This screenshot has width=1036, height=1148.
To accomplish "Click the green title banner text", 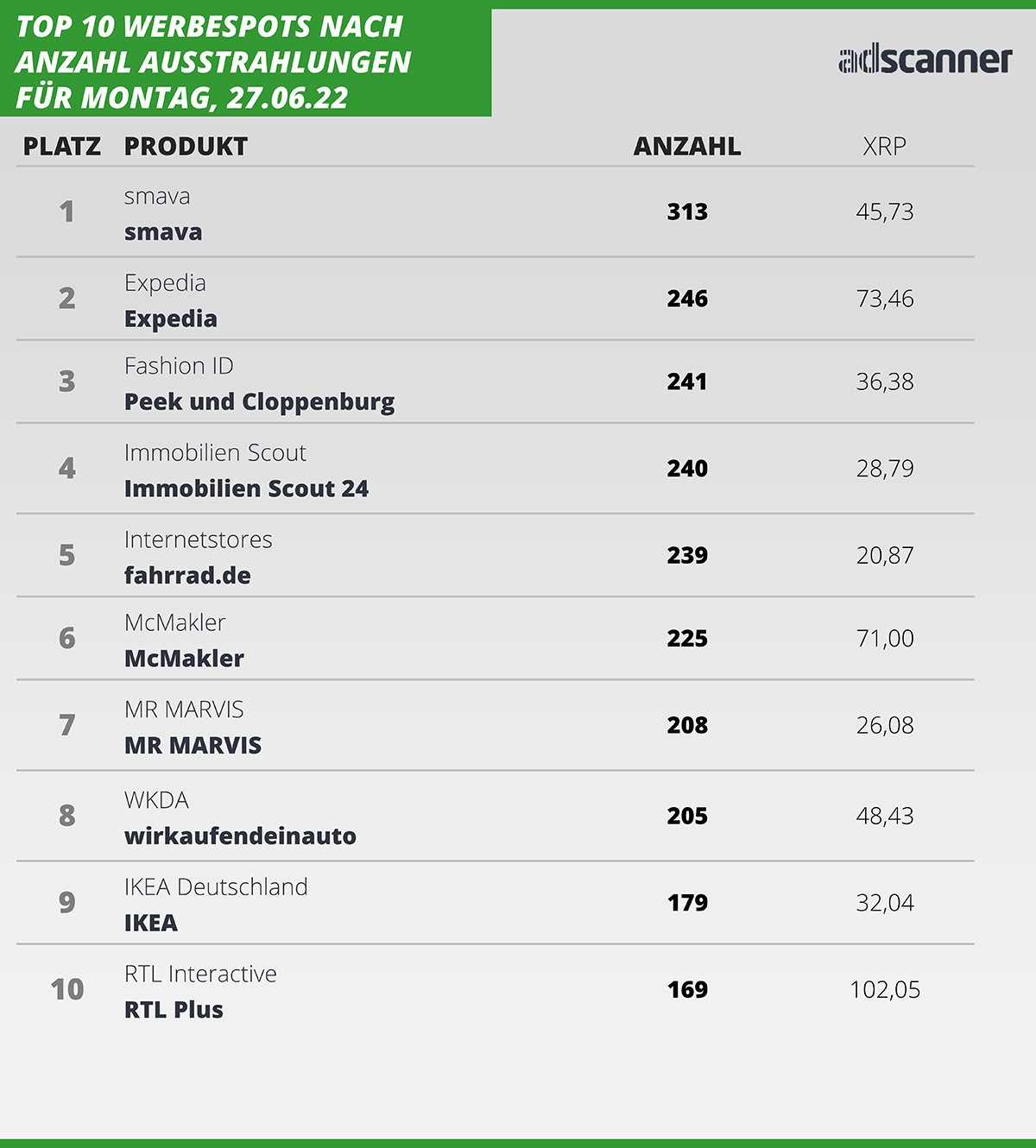I will click(x=213, y=62).
